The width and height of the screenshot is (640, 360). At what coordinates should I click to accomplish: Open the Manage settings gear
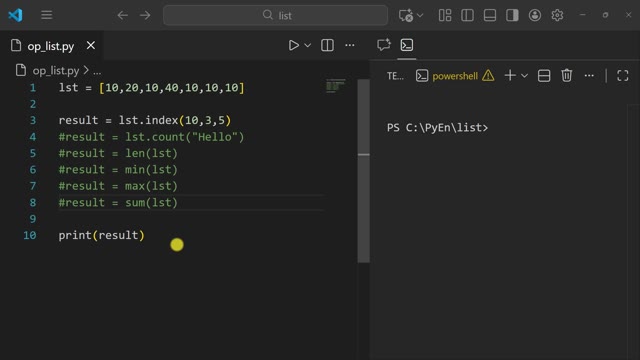(557, 16)
